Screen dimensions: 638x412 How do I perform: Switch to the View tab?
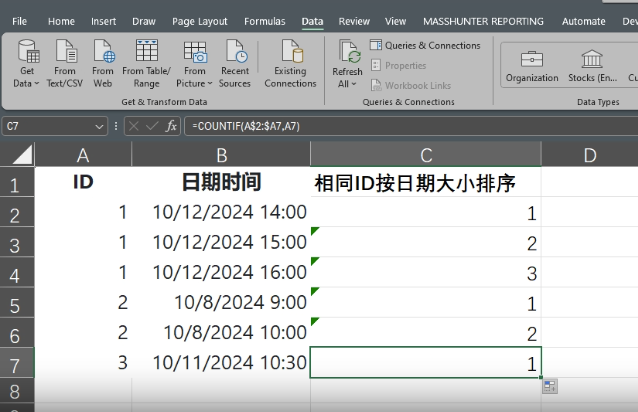point(395,21)
